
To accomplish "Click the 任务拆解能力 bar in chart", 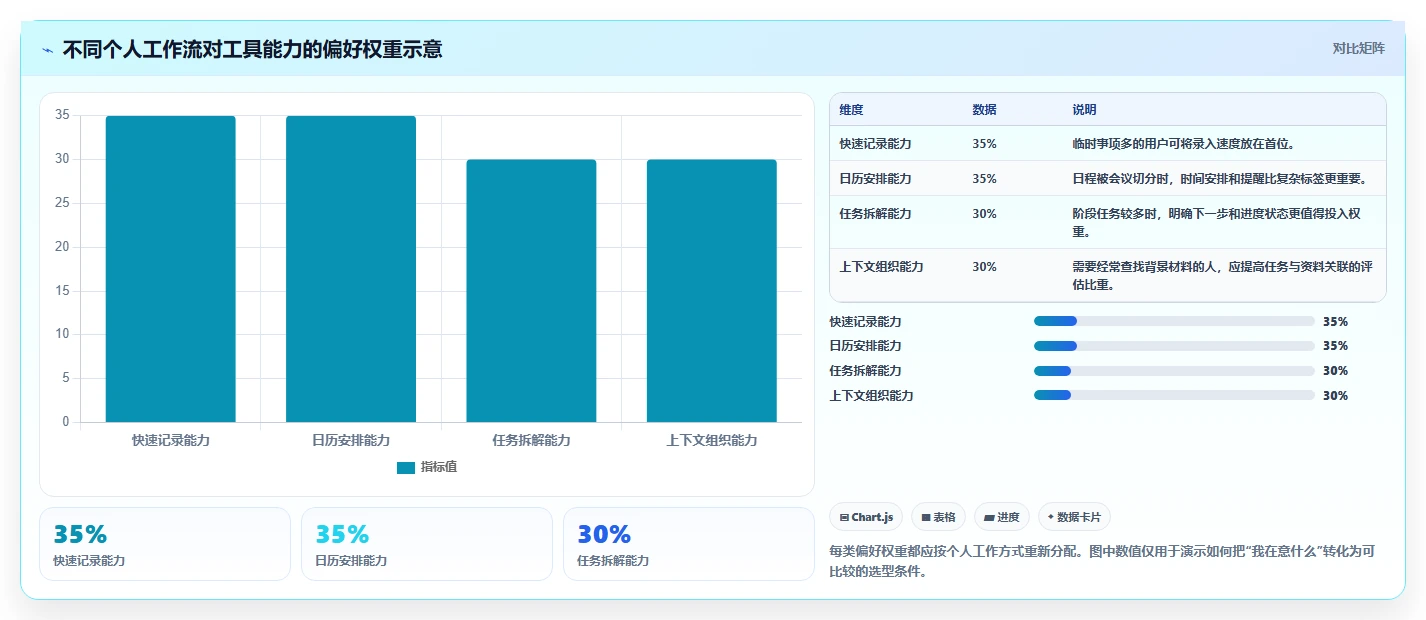I will (531, 291).
